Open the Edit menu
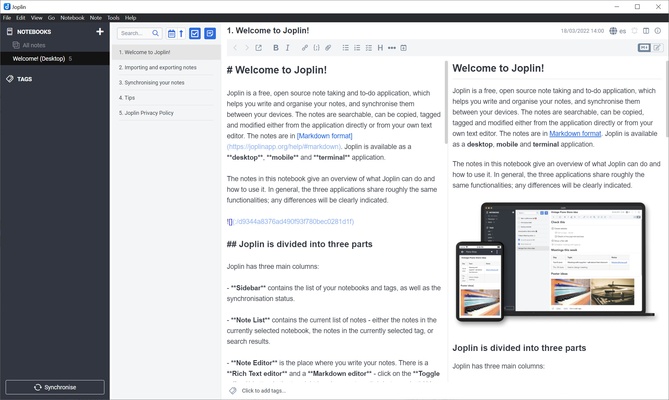Viewport: 669px width, 400px height. pyautogui.click(x=21, y=18)
